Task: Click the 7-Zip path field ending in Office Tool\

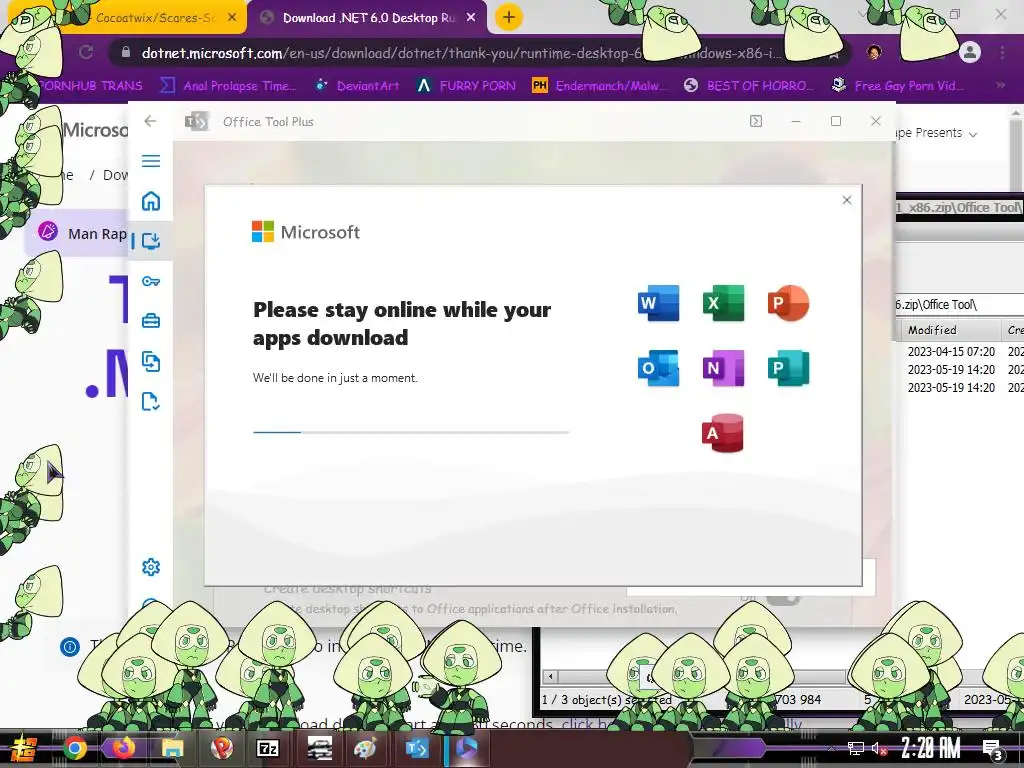Action: point(957,304)
